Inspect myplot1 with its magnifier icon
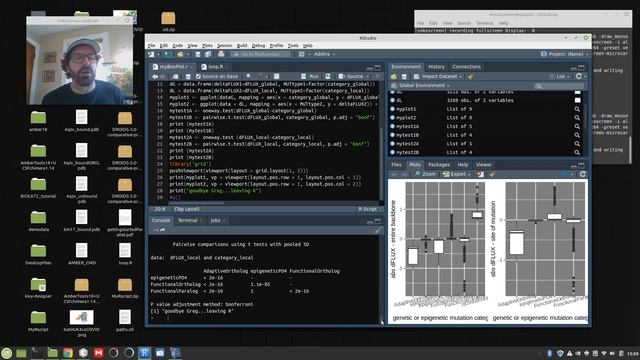Image resolution: width=640 pixels, height=360 pixels. click(577, 109)
